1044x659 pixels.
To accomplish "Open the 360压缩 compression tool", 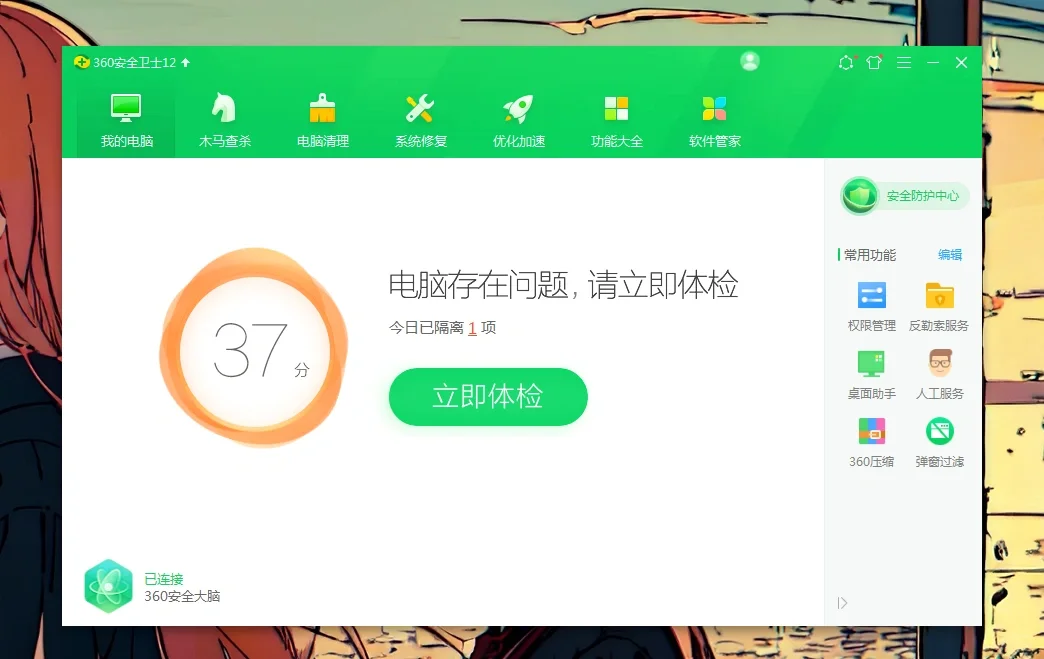I will coord(870,433).
